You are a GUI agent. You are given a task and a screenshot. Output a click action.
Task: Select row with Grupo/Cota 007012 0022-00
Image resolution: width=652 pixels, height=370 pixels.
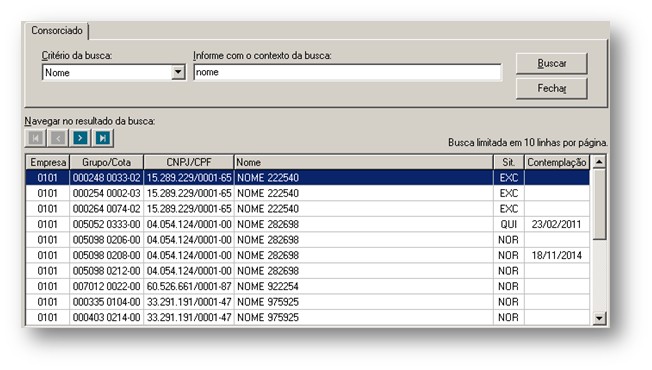pyautogui.click(x=308, y=286)
